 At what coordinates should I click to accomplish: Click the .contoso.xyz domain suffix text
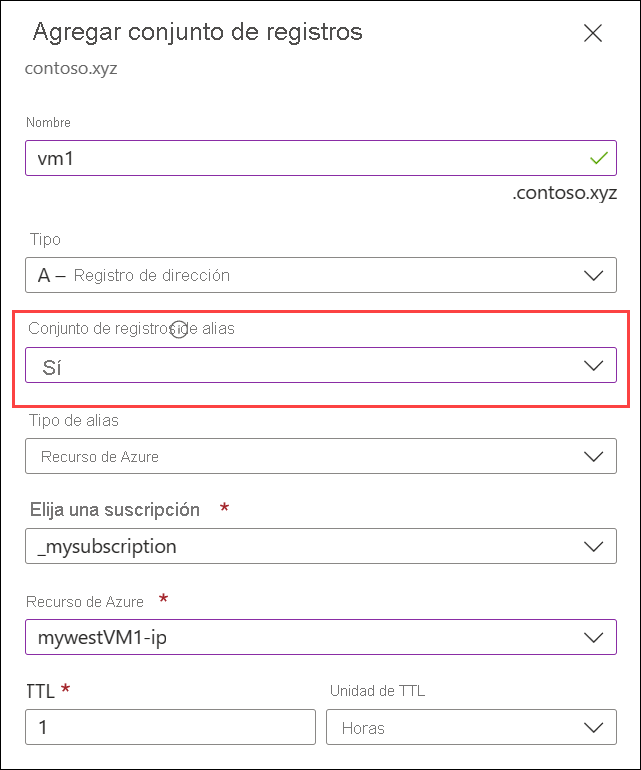[x=564, y=192]
